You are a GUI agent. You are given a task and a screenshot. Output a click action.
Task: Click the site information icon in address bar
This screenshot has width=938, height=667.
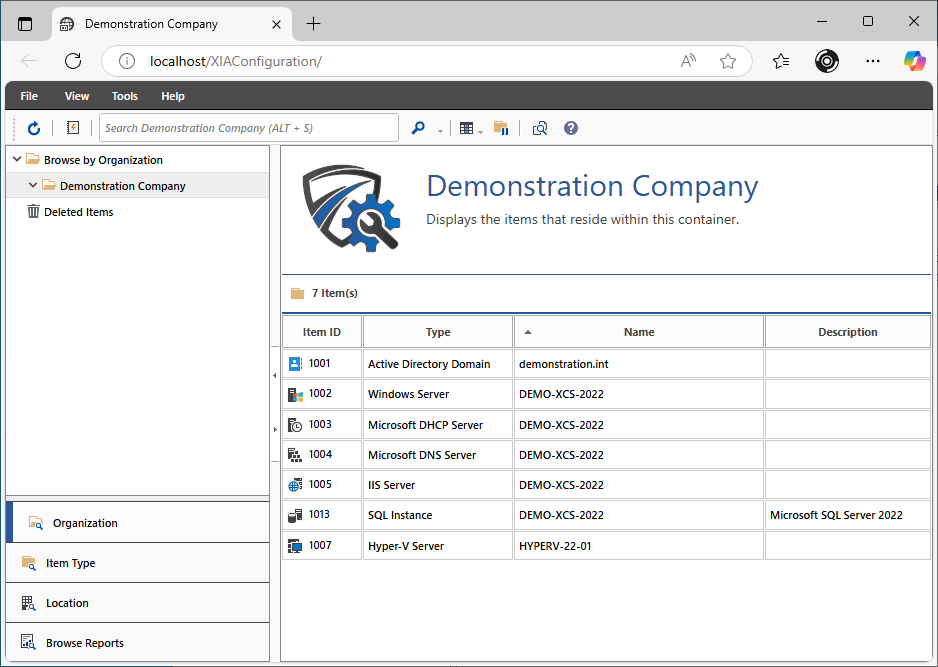[x=126, y=61]
